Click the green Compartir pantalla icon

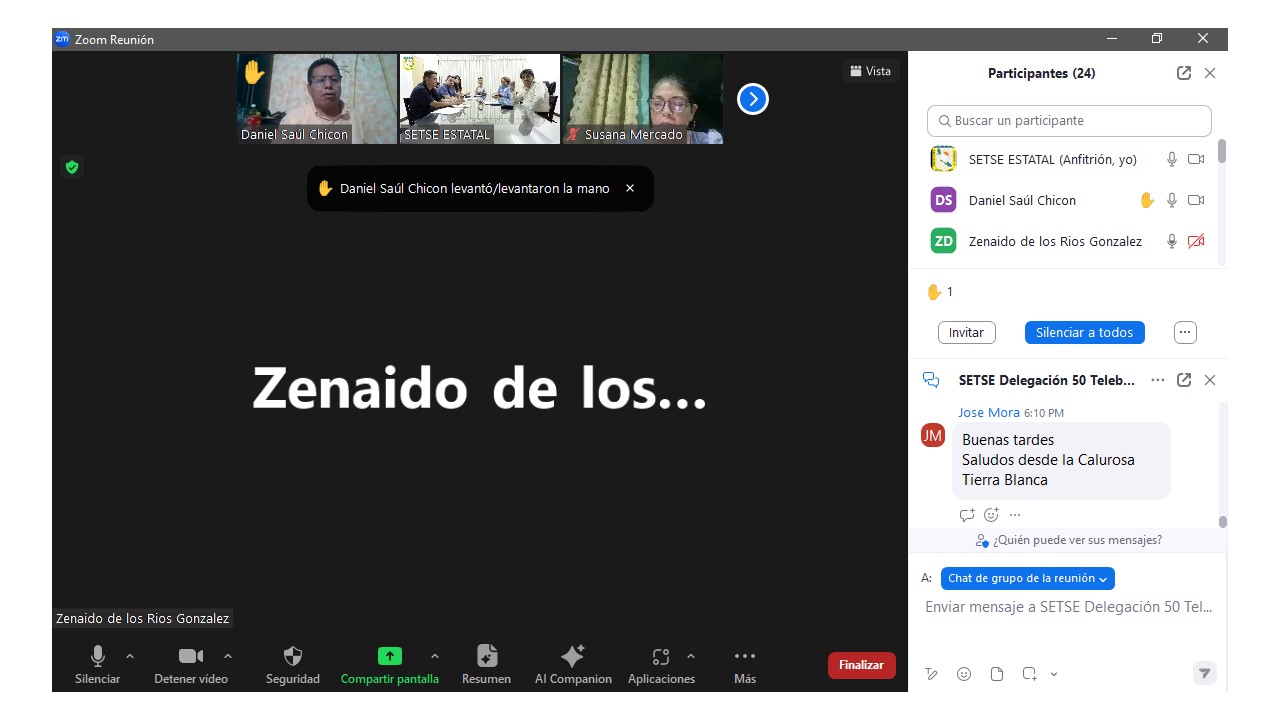click(x=389, y=656)
